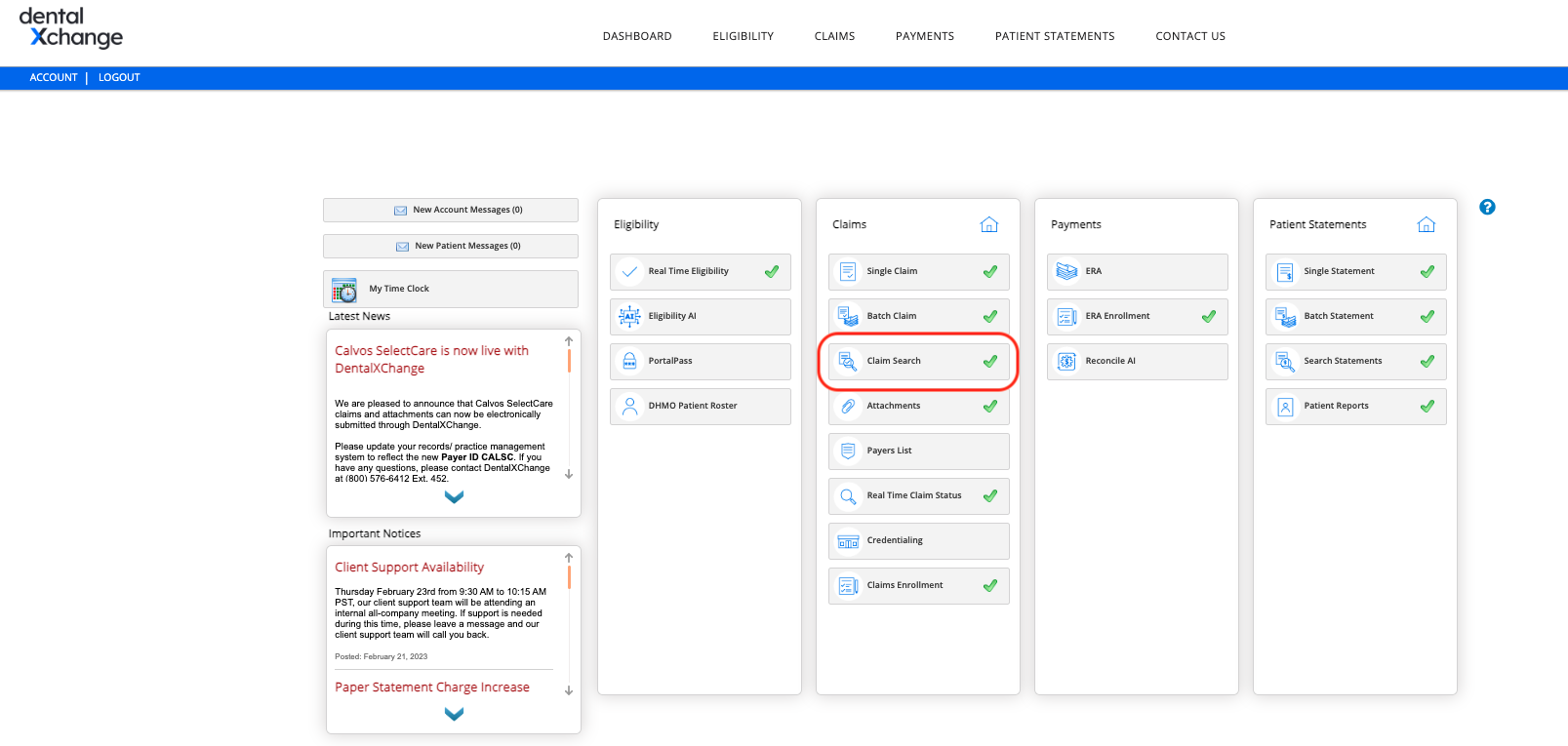The width and height of the screenshot is (1568, 746).
Task: Click the Account link
Action: [54, 77]
